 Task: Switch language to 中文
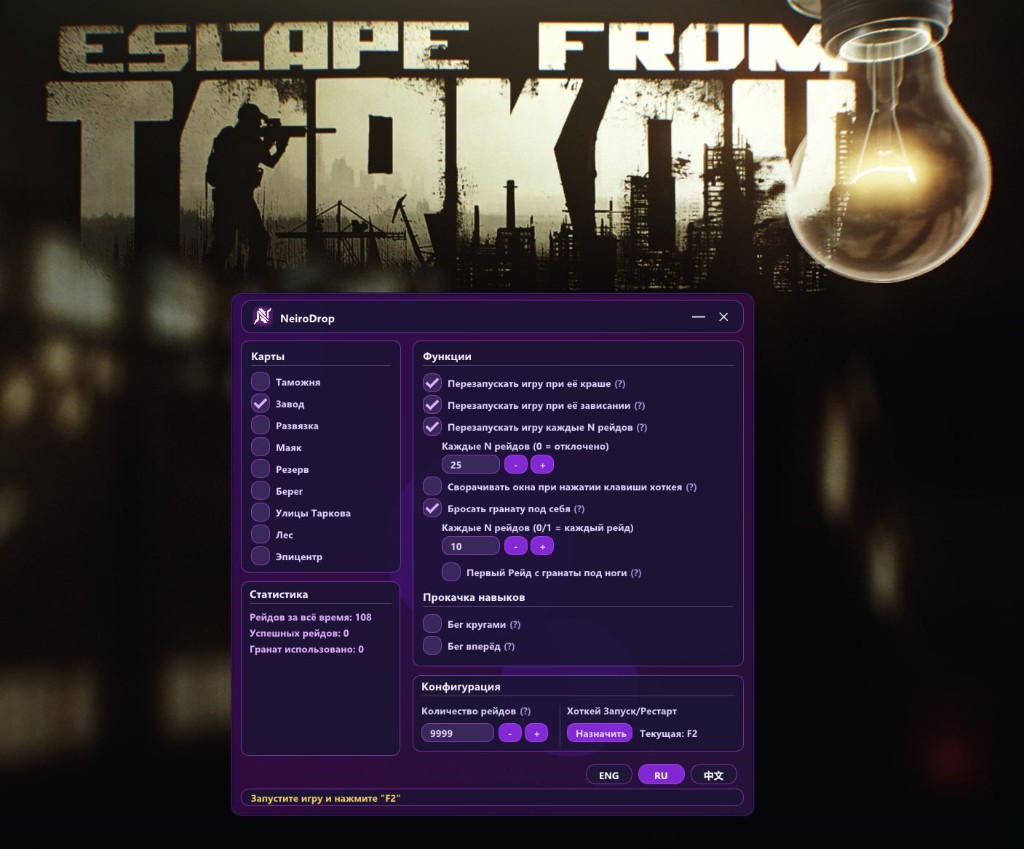pyautogui.click(x=713, y=775)
